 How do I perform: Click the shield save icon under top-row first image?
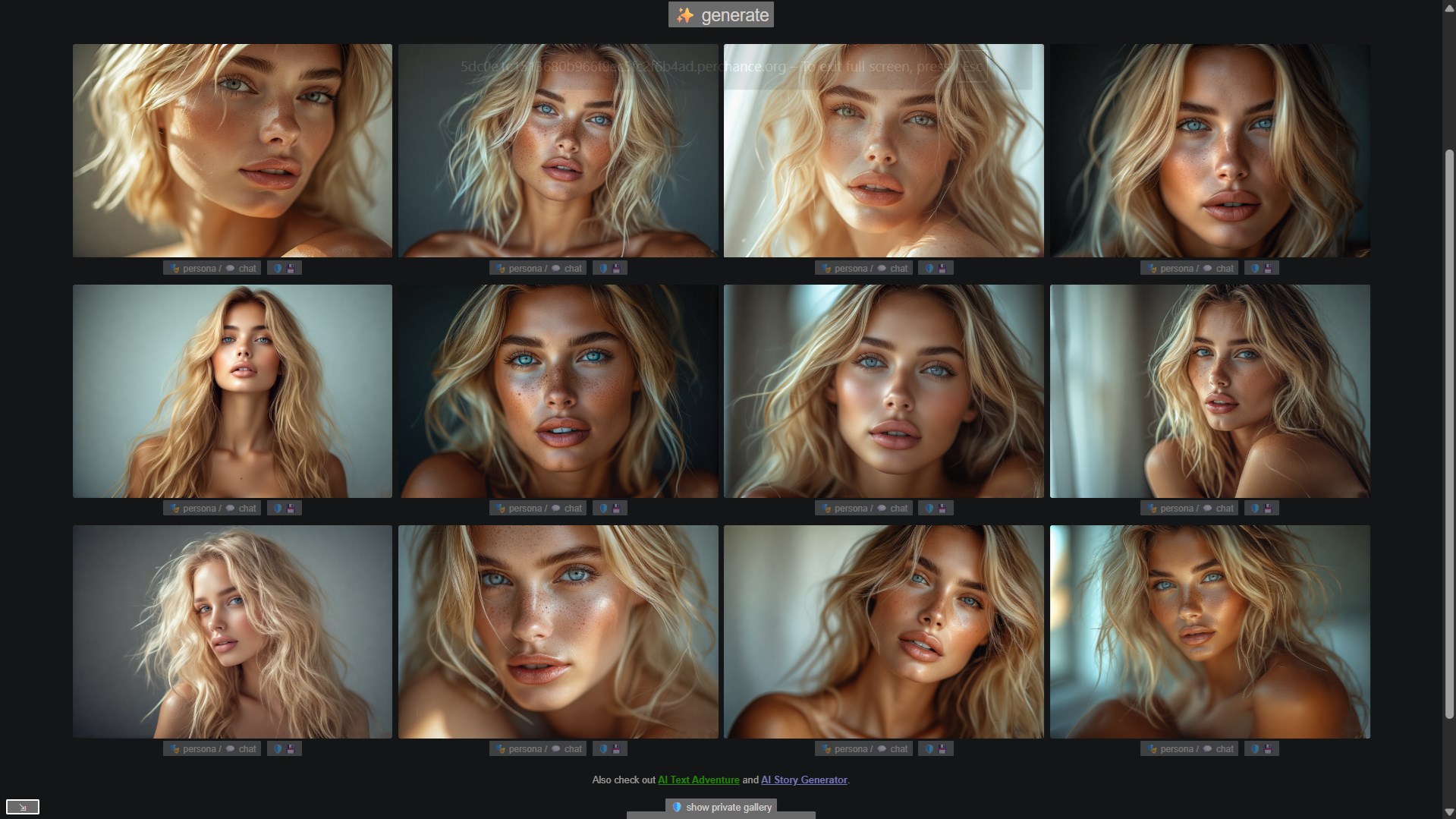285,268
